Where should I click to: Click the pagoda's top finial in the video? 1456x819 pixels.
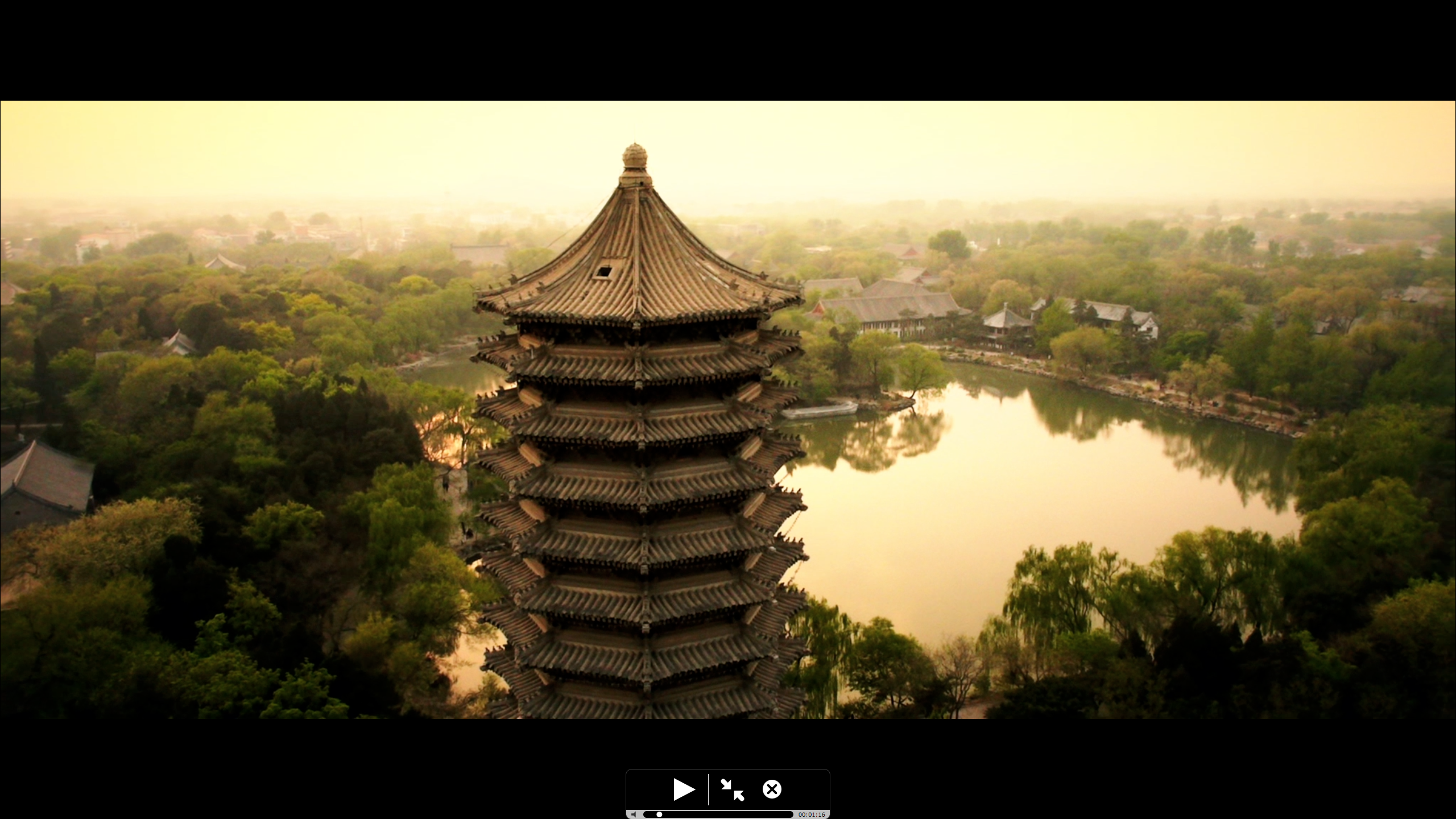click(x=635, y=156)
